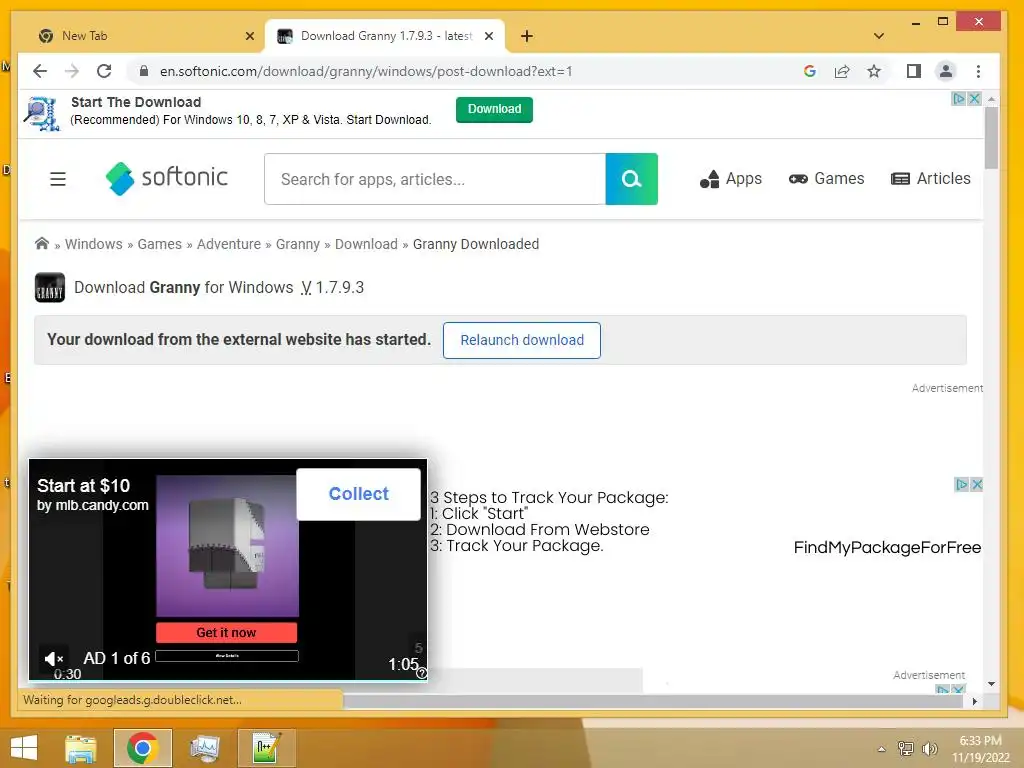Click horizontal scrollbar right arrow
The height and width of the screenshot is (768, 1024).
pos(974,701)
